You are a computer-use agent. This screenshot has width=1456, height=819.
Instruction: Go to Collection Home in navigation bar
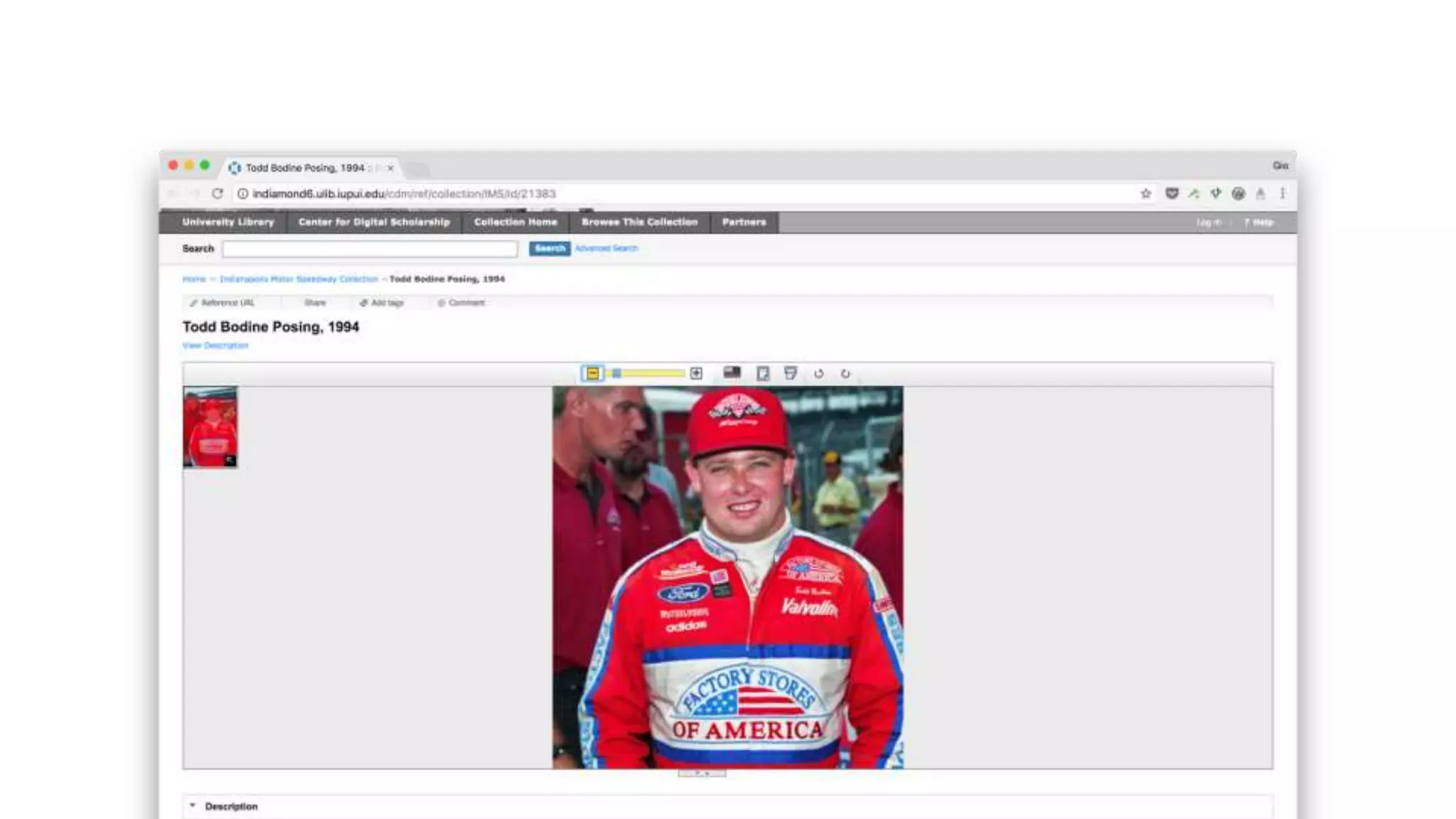pos(515,222)
